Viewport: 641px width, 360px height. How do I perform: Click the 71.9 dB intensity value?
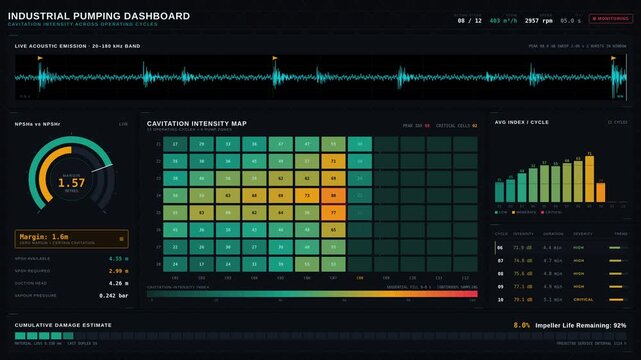[523, 248]
